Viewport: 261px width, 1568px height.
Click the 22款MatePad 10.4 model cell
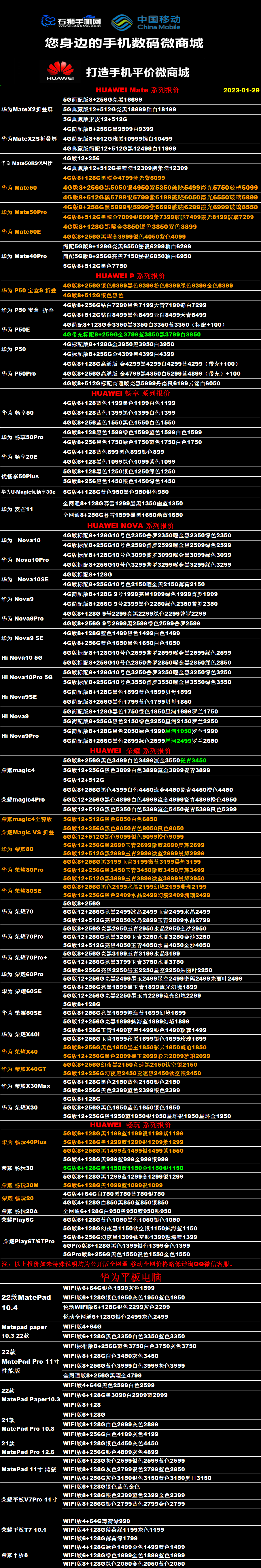(31, 1302)
